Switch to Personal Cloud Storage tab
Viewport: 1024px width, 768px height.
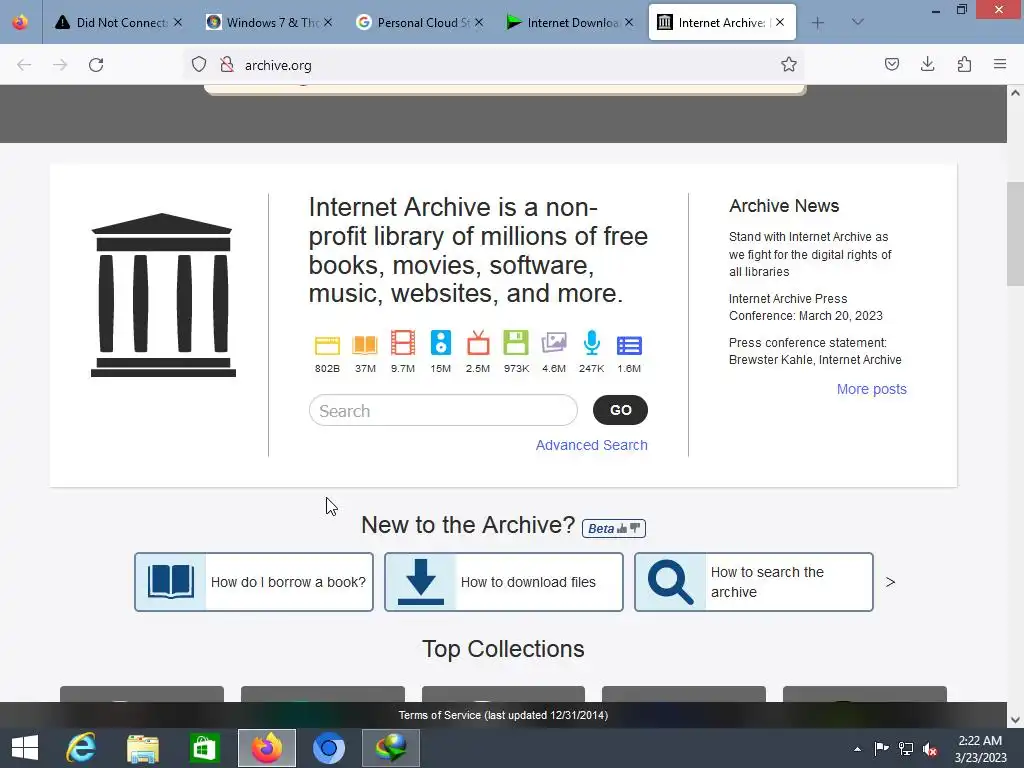(x=421, y=23)
